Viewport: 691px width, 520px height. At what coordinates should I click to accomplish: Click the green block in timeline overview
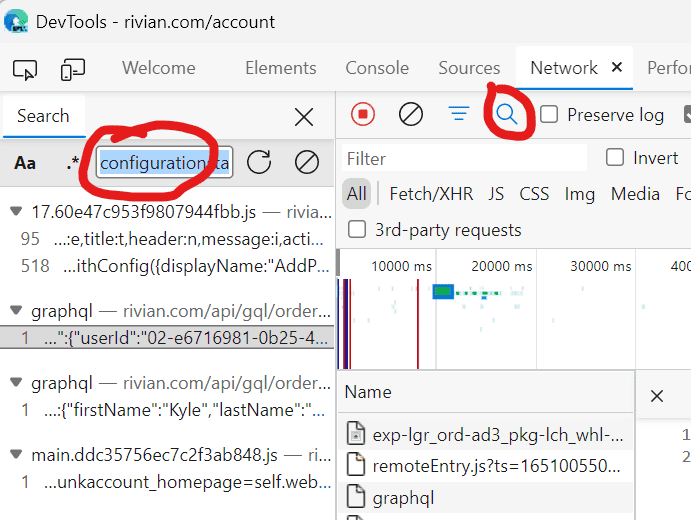tap(443, 291)
